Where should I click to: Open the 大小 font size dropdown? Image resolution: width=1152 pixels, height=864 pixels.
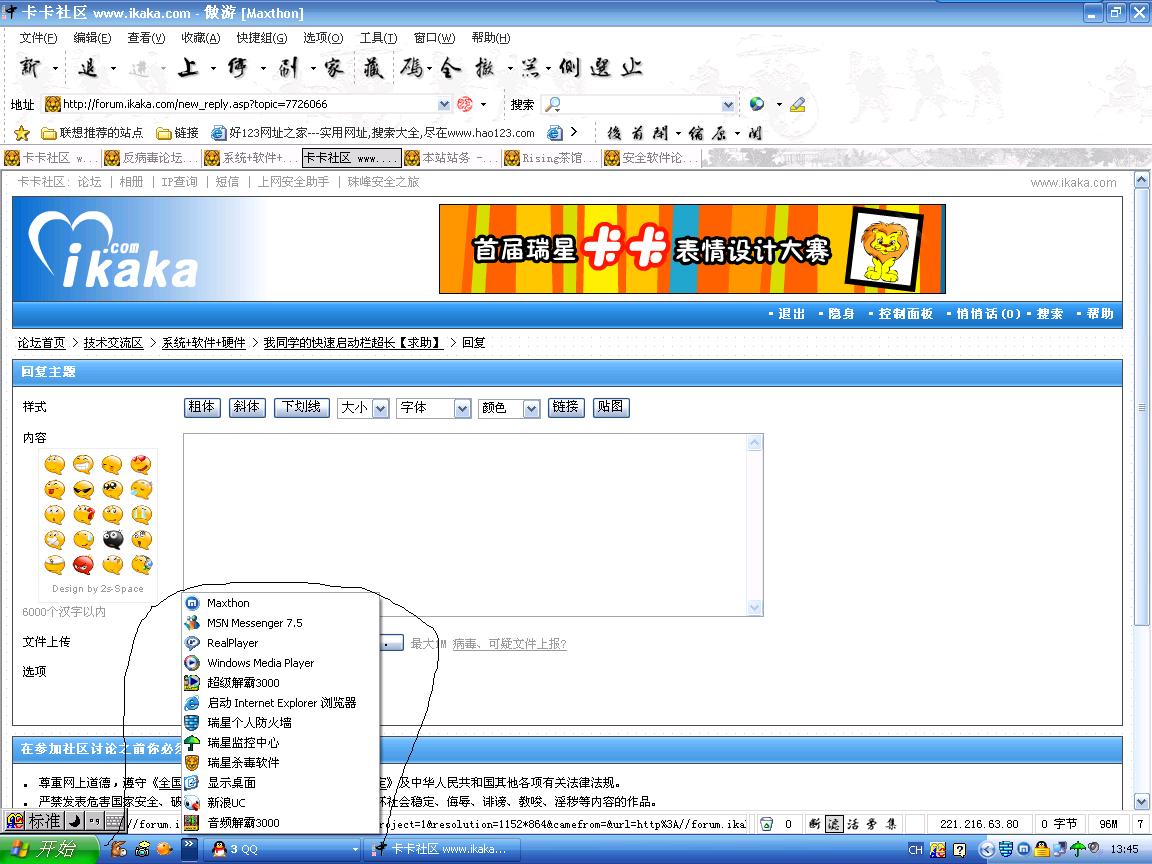[363, 408]
